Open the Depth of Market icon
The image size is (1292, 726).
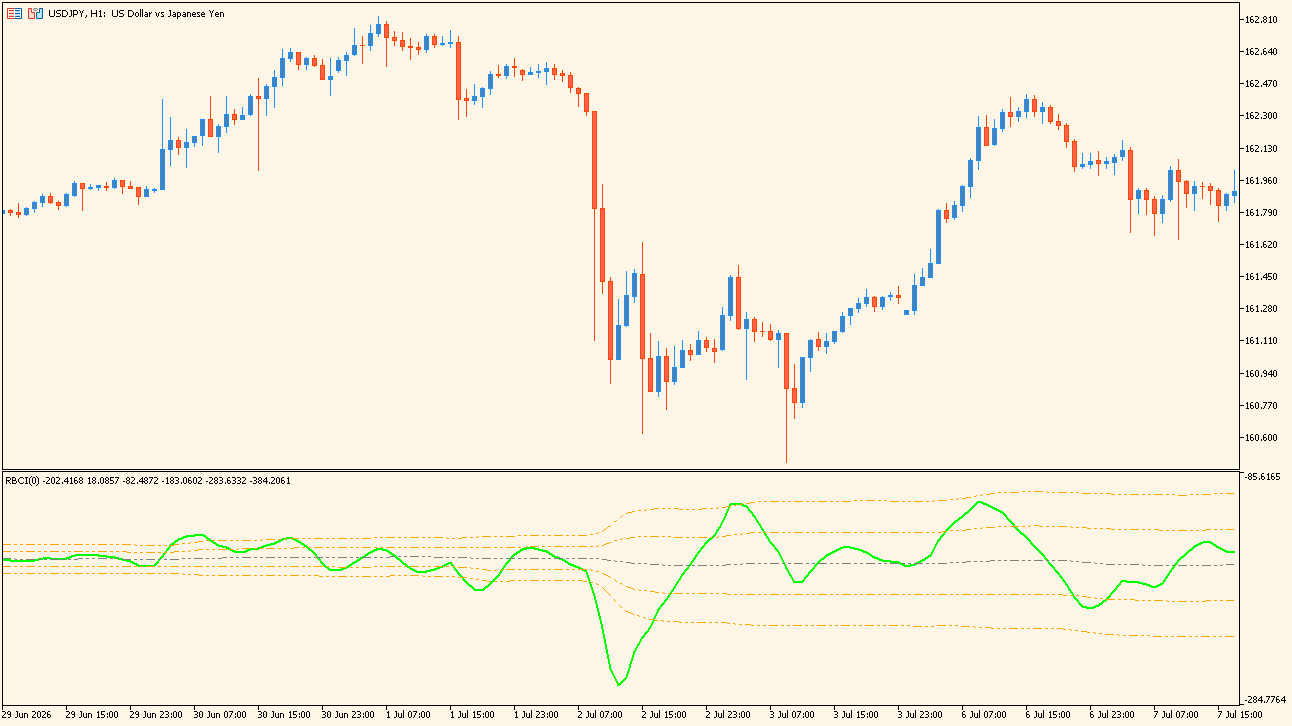click(14, 14)
